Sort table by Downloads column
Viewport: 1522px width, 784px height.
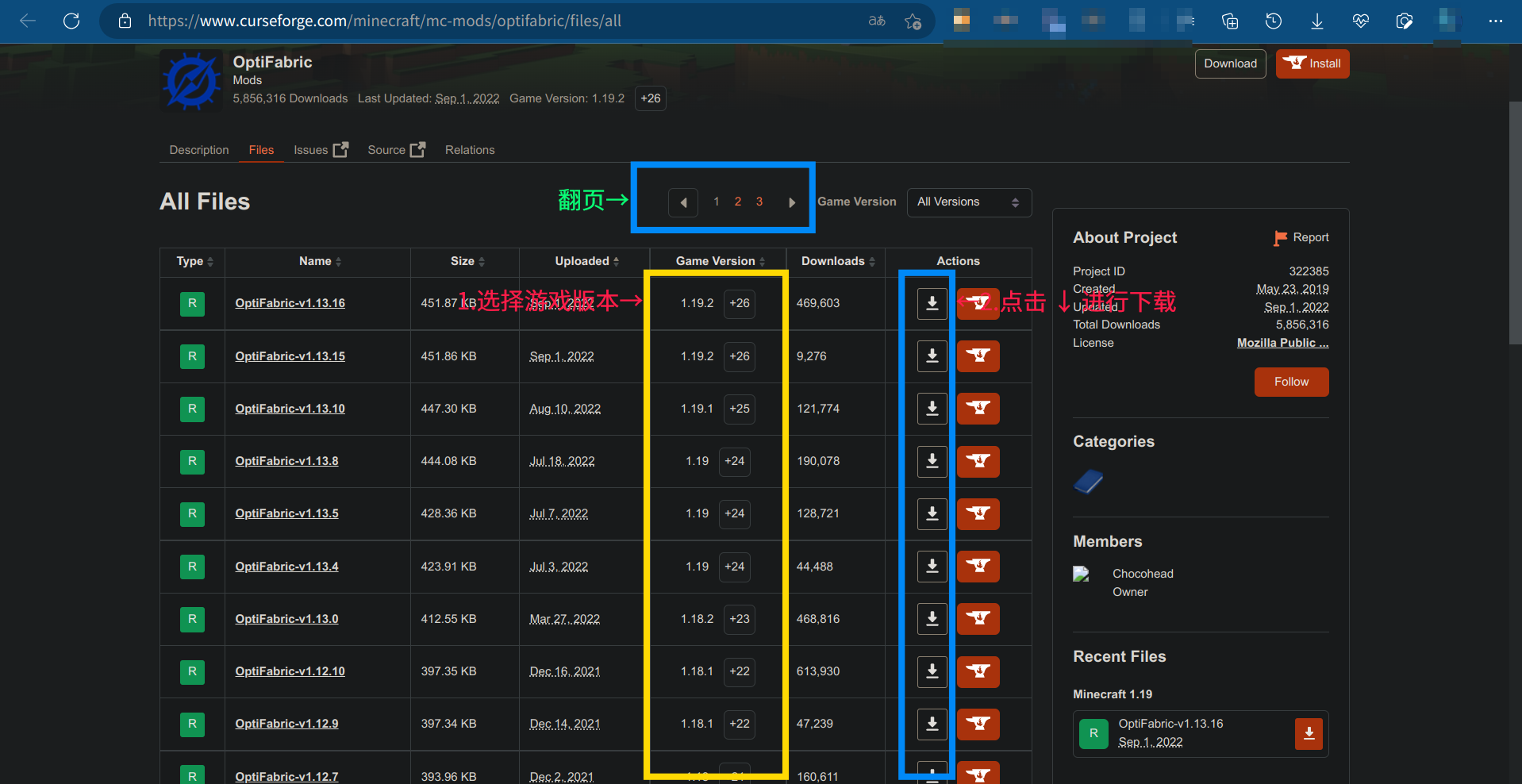[x=837, y=261]
